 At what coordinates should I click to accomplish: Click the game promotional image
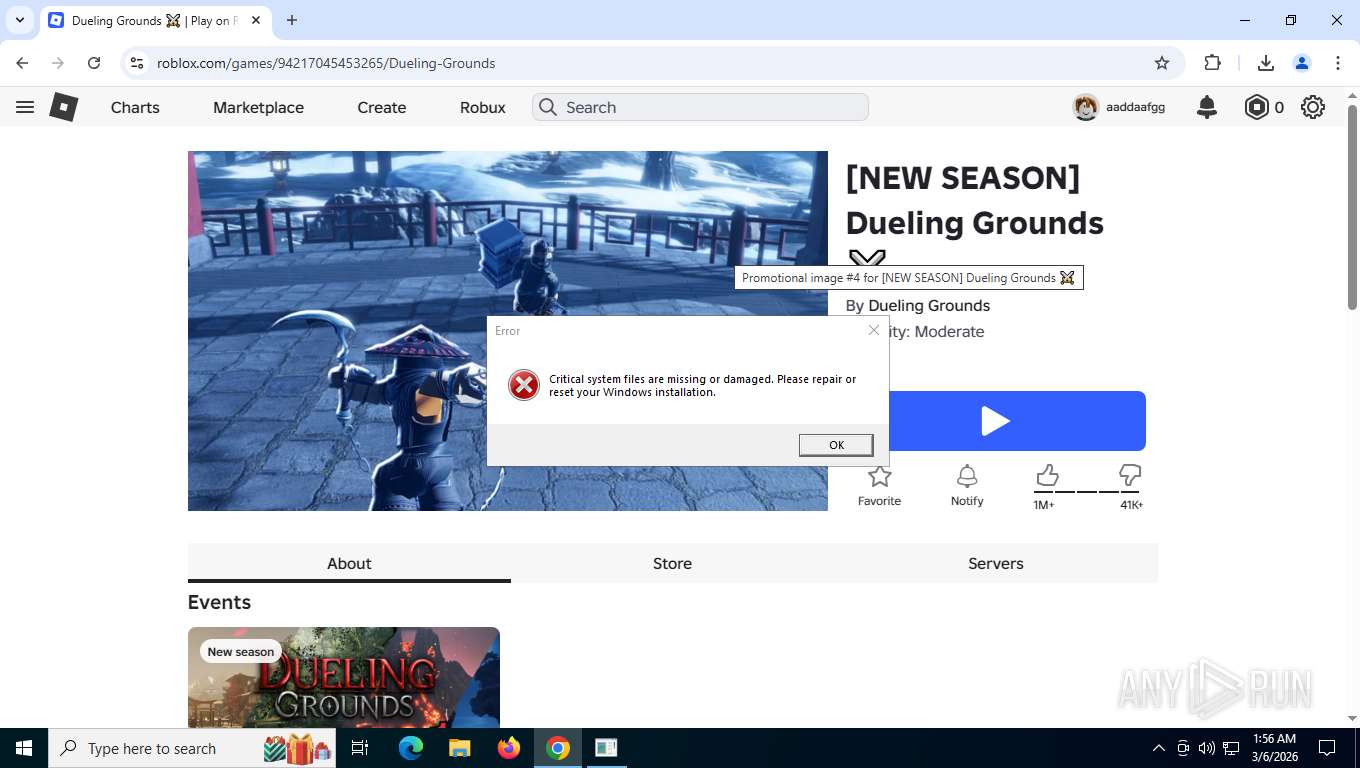(x=508, y=331)
